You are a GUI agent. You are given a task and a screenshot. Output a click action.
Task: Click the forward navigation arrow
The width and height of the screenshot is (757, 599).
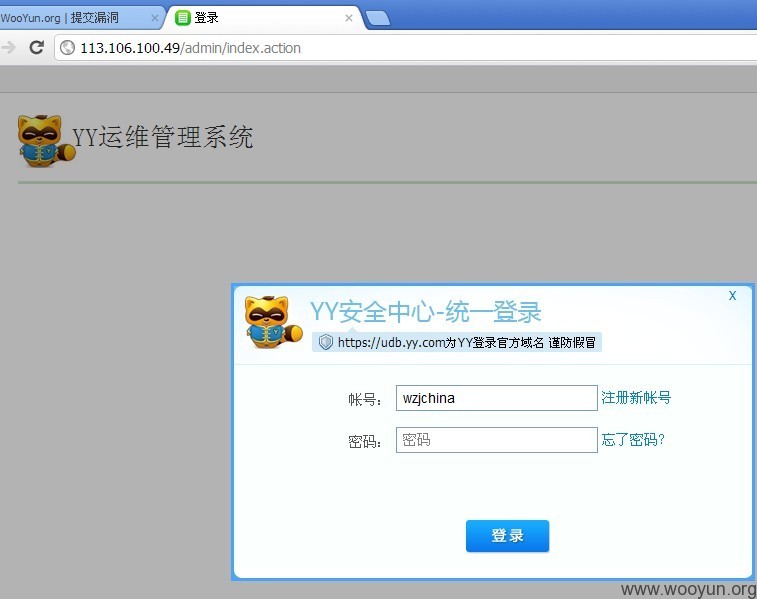[8, 47]
